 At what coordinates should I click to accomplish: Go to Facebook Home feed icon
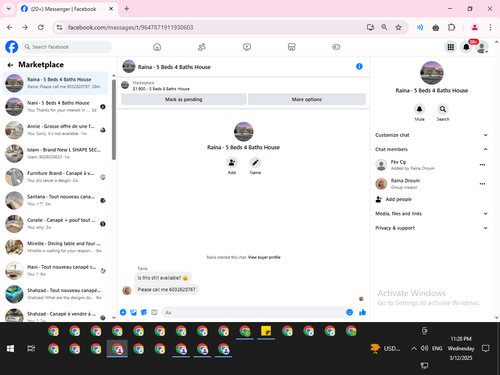[x=157, y=47]
